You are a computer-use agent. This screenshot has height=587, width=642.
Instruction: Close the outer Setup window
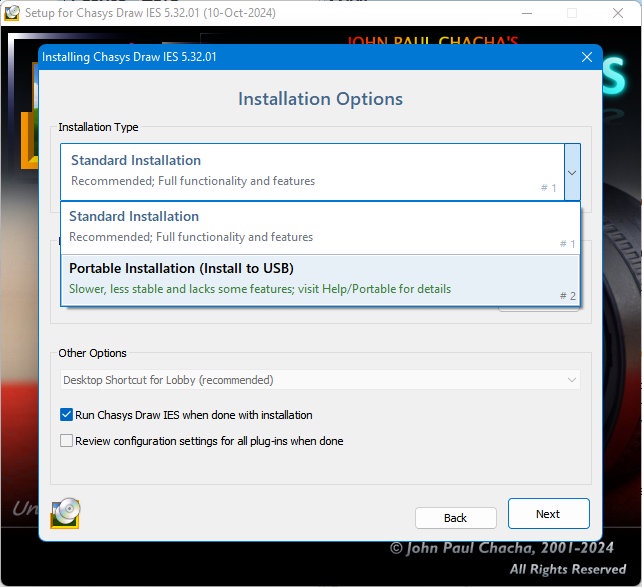pyautogui.click(x=618, y=13)
